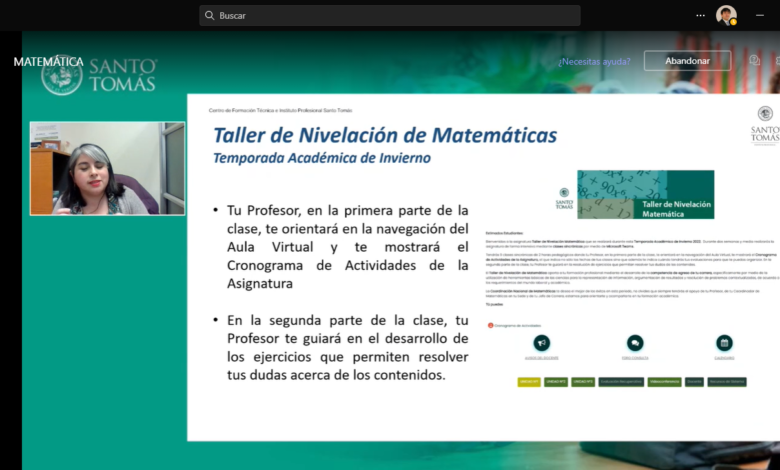Click the ¿Necesitas ayuda? link
This screenshot has width=780, height=470.
coord(594,61)
